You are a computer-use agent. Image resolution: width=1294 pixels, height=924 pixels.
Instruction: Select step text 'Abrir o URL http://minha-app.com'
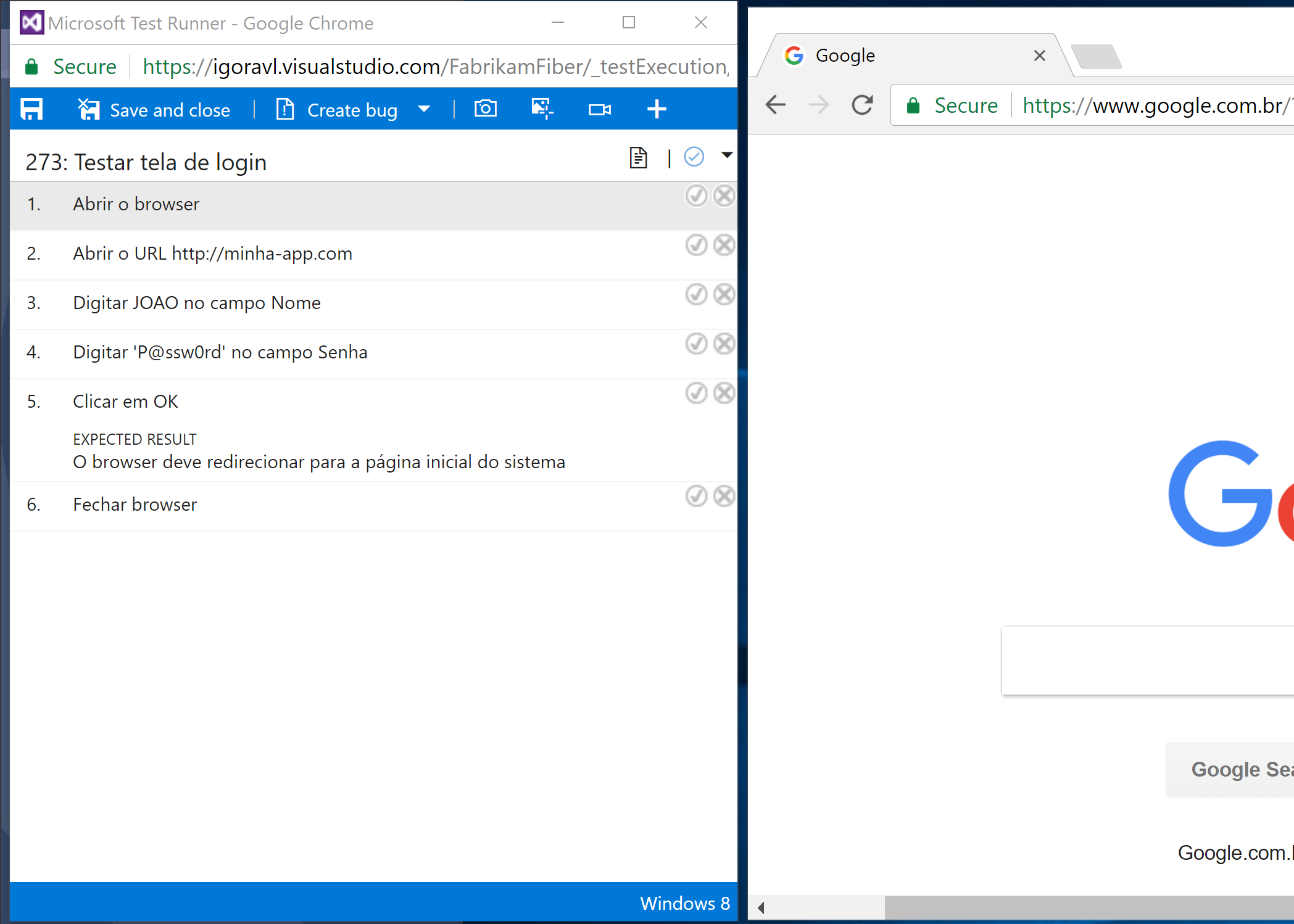[213, 254]
